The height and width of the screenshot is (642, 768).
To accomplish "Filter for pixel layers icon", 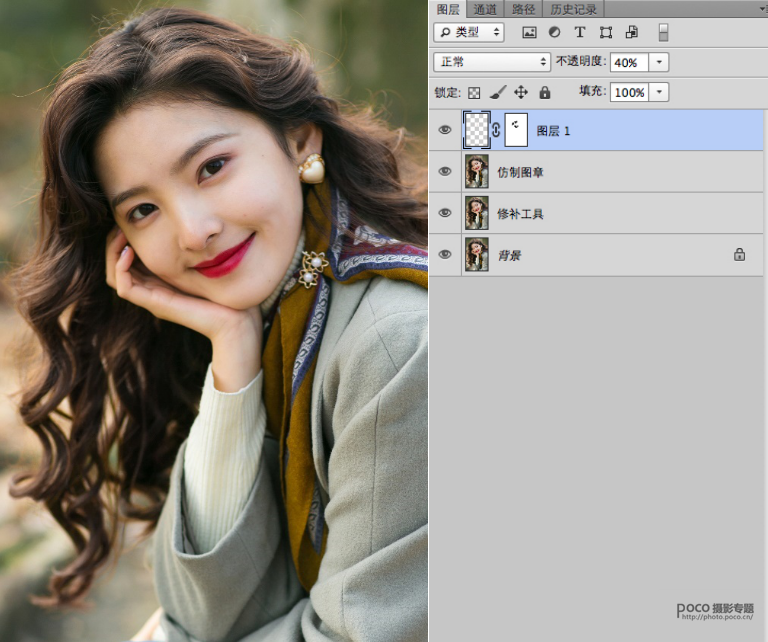I will [x=529, y=32].
